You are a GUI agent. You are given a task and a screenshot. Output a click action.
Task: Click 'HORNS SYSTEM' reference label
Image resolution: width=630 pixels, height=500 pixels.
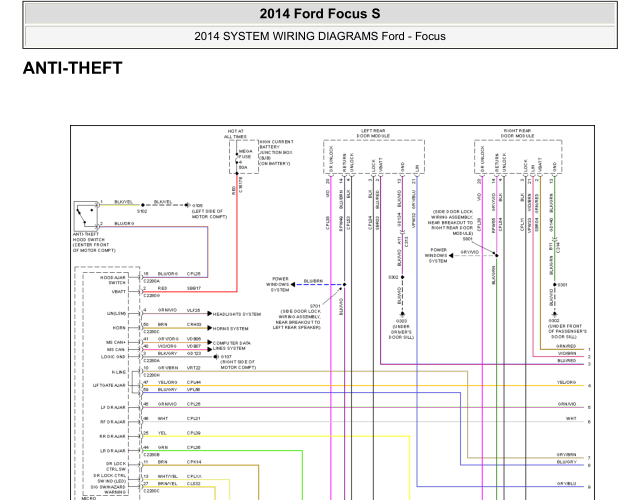pos(230,329)
